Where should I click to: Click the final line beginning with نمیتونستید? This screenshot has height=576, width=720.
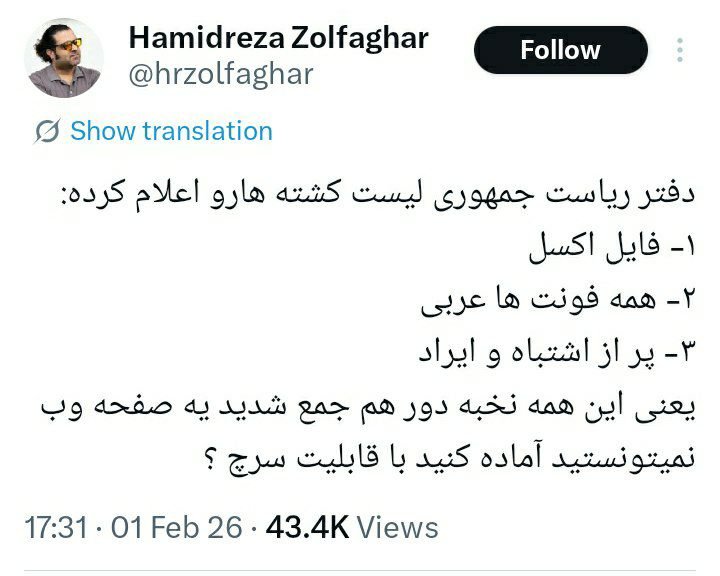tap(450, 459)
